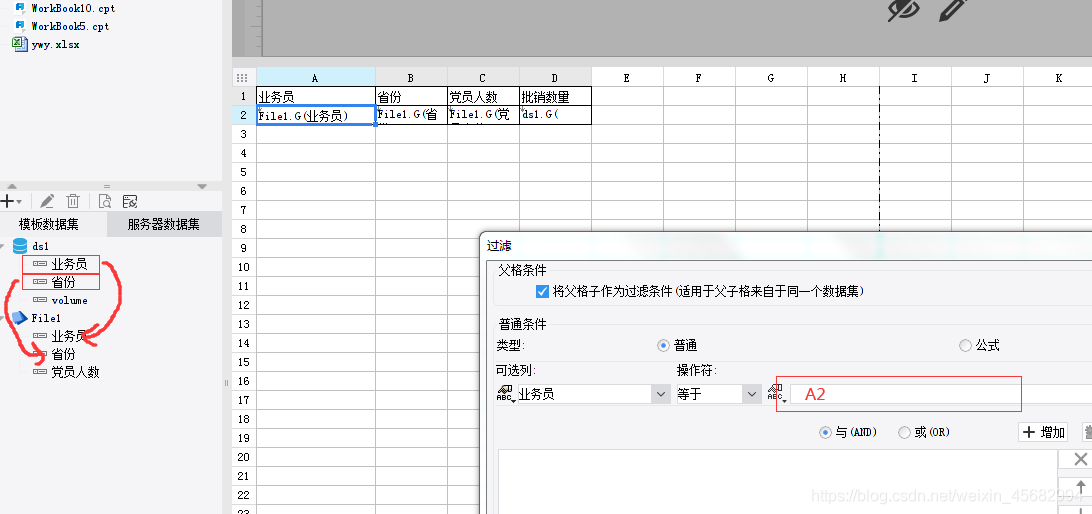Click the X remove condition button
This screenshot has height=514, width=1092.
coord(1080,458)
